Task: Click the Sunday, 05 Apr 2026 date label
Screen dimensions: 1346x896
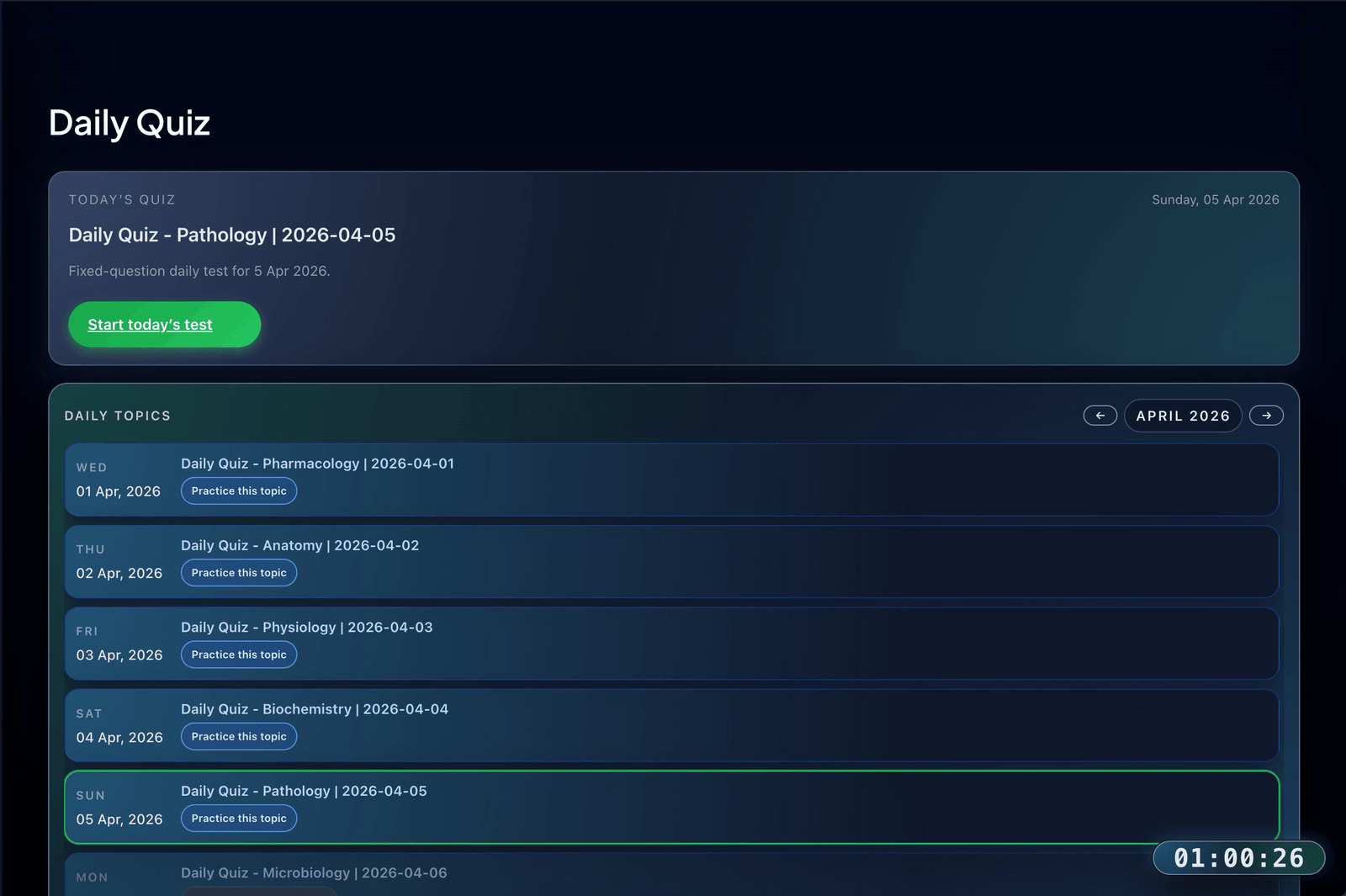Action: 1215,199
